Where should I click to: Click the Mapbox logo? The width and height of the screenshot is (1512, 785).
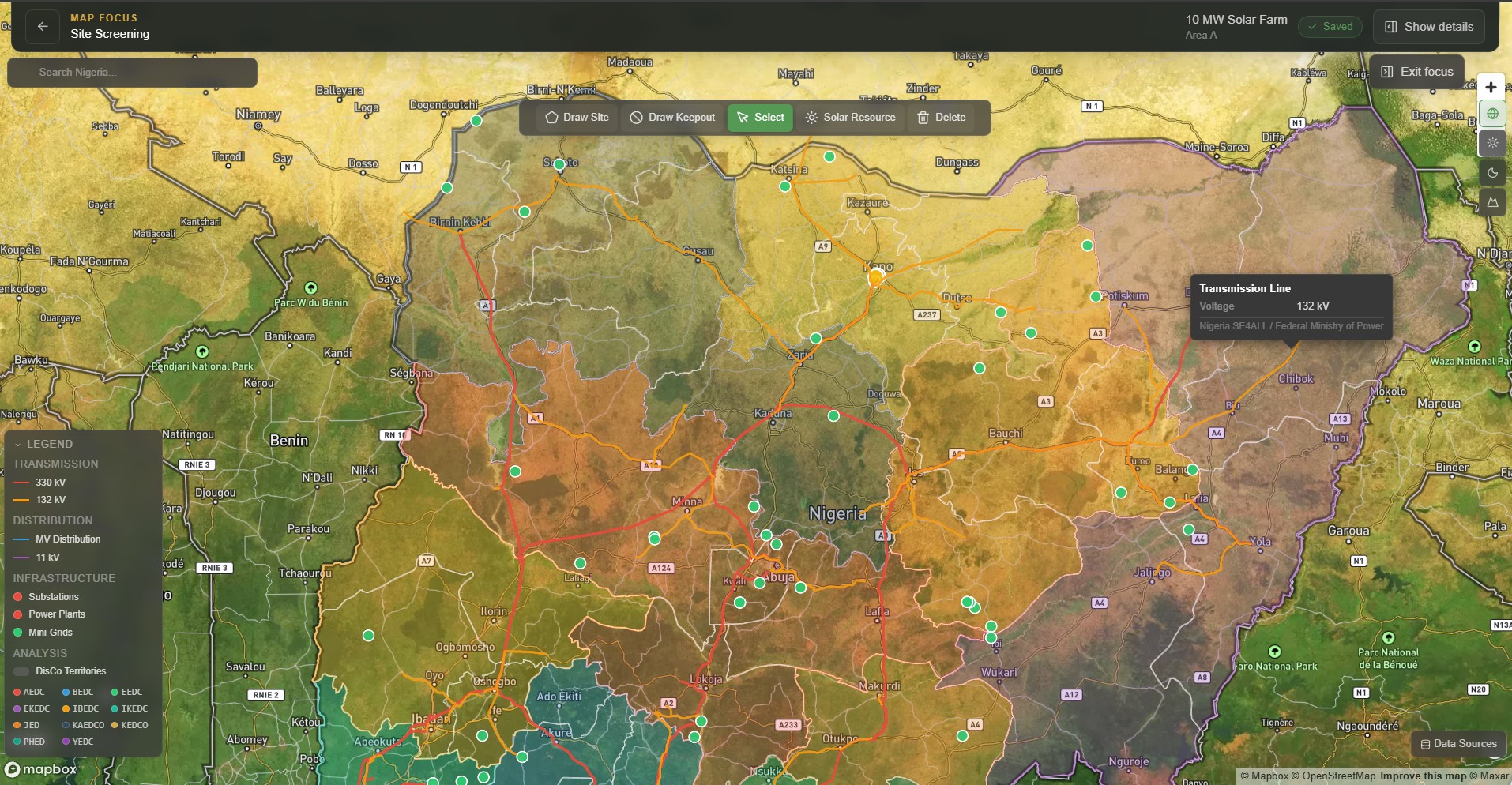[x=41, y=769]
